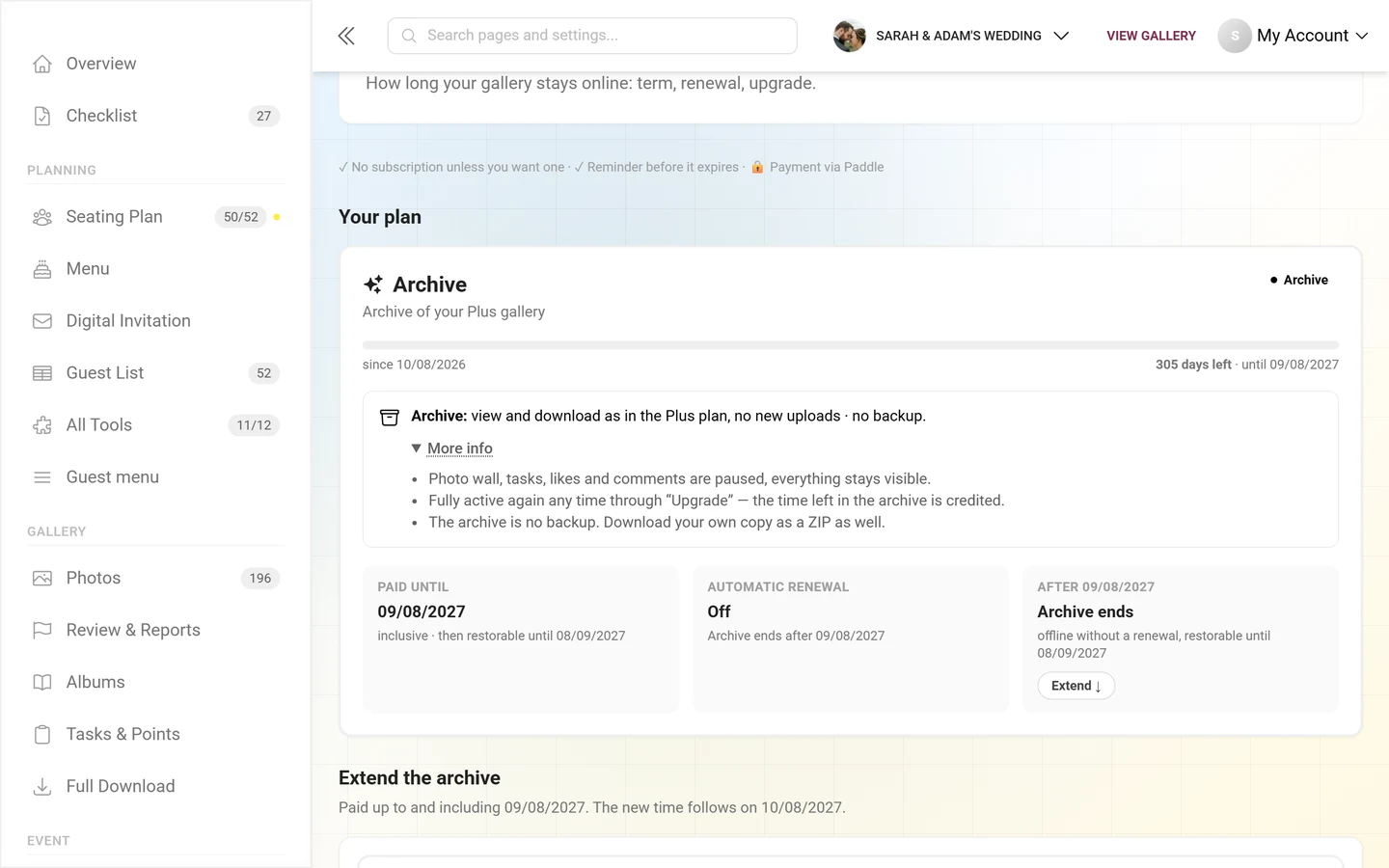This screenshot has width=1389, height=868.
Task: Click the 'since 10/08/2026' text
Action: coord(414,365)
